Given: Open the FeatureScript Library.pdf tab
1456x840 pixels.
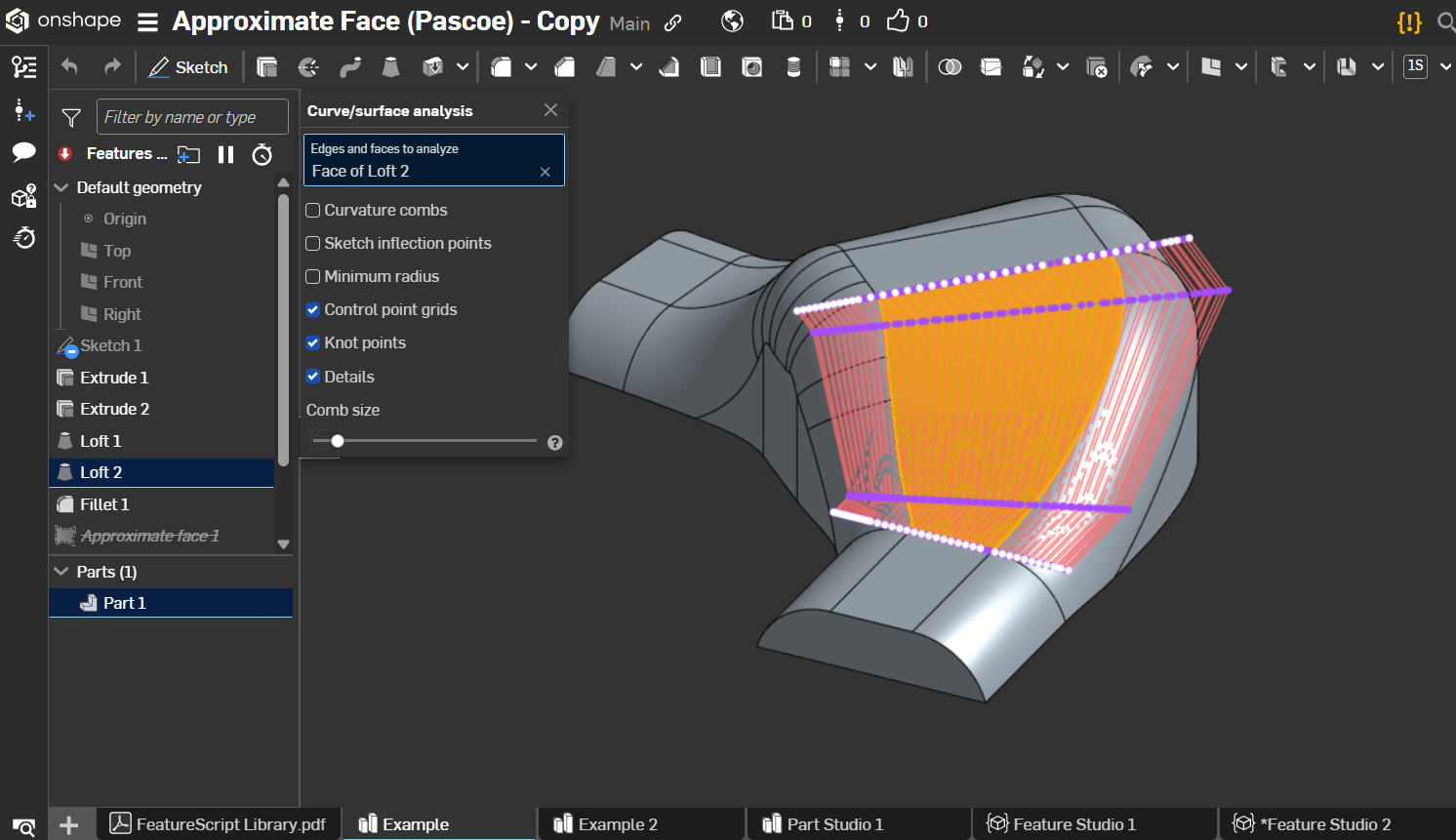Looking at the screenshot, I should click(219, 824).
